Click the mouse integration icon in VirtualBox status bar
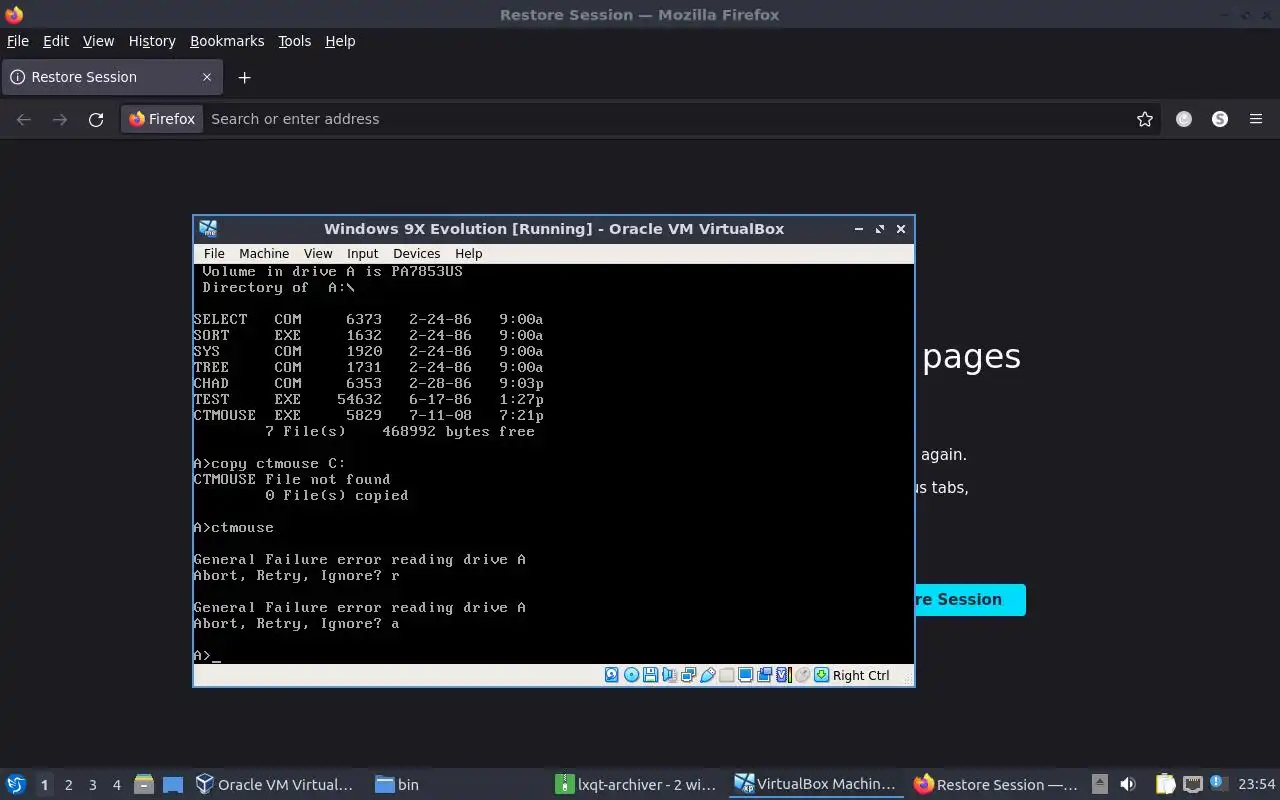 [x=802, y=675]
